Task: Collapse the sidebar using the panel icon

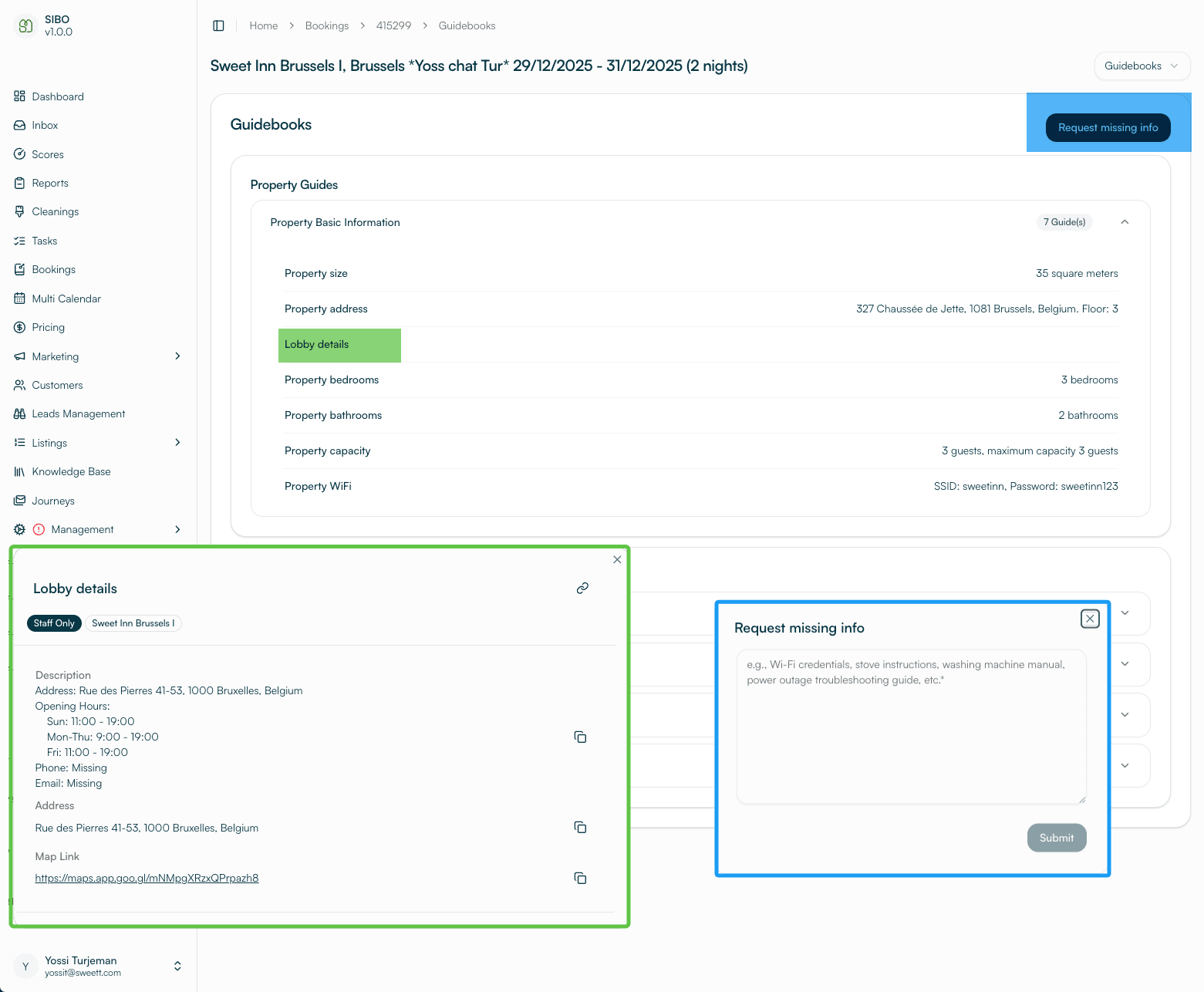Action: click(x=218, y=25)
